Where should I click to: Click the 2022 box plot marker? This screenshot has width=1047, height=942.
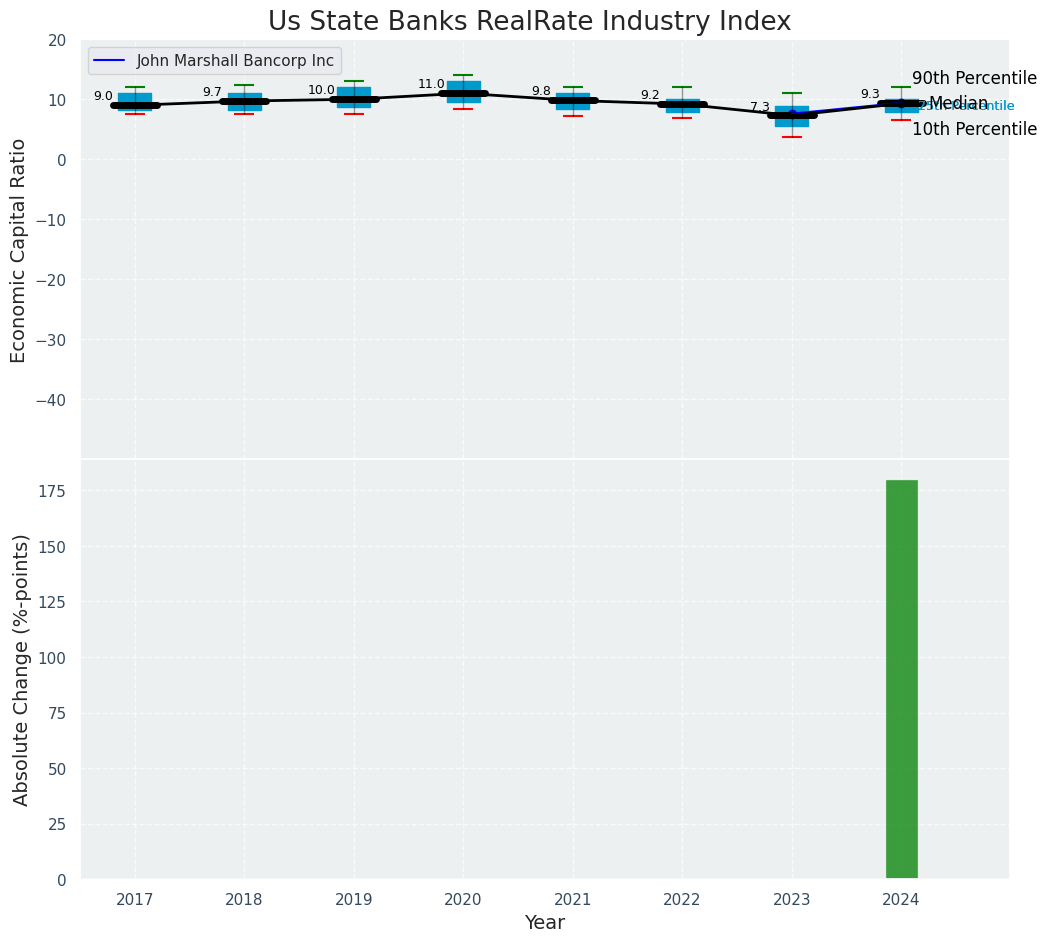pos(682,104)
